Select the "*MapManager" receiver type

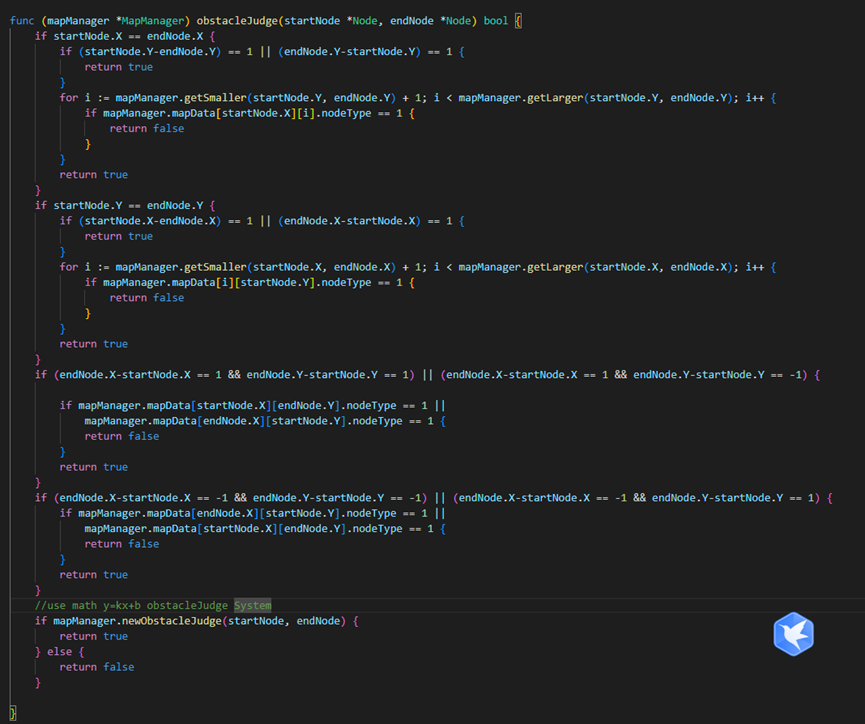coord(149,21)
